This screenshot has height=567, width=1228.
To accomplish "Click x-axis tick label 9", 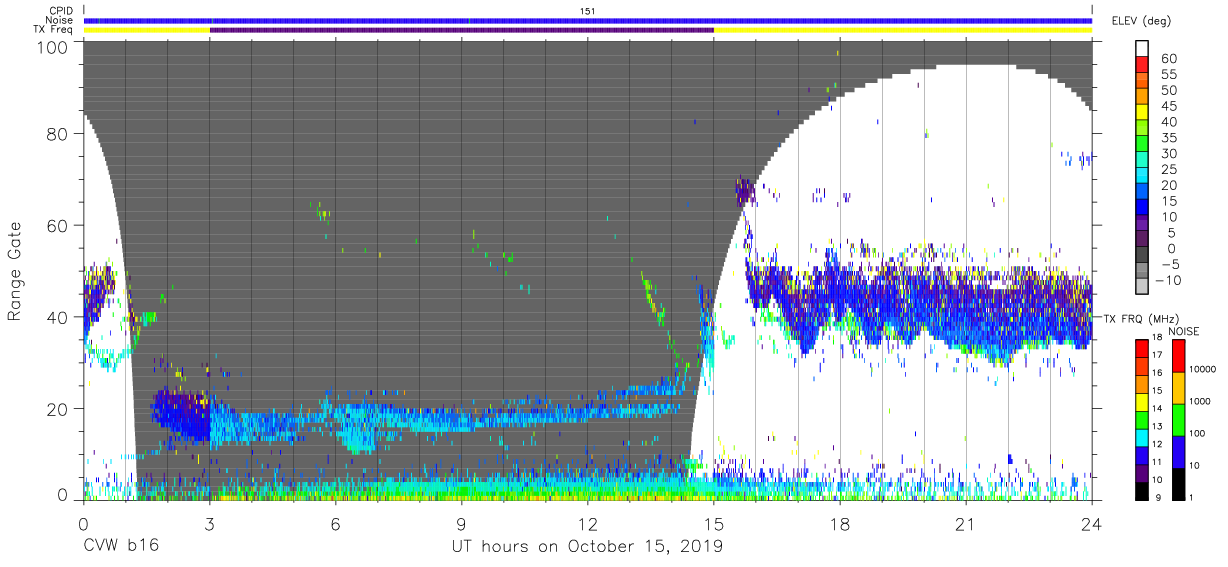I will (x=461, y=523).
